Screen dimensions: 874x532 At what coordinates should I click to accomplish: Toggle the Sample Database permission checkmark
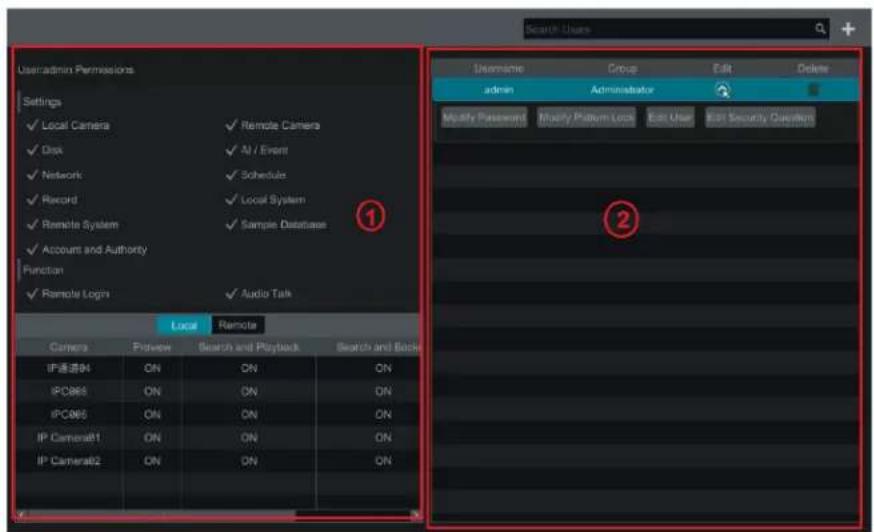click(x=231, y=225)
